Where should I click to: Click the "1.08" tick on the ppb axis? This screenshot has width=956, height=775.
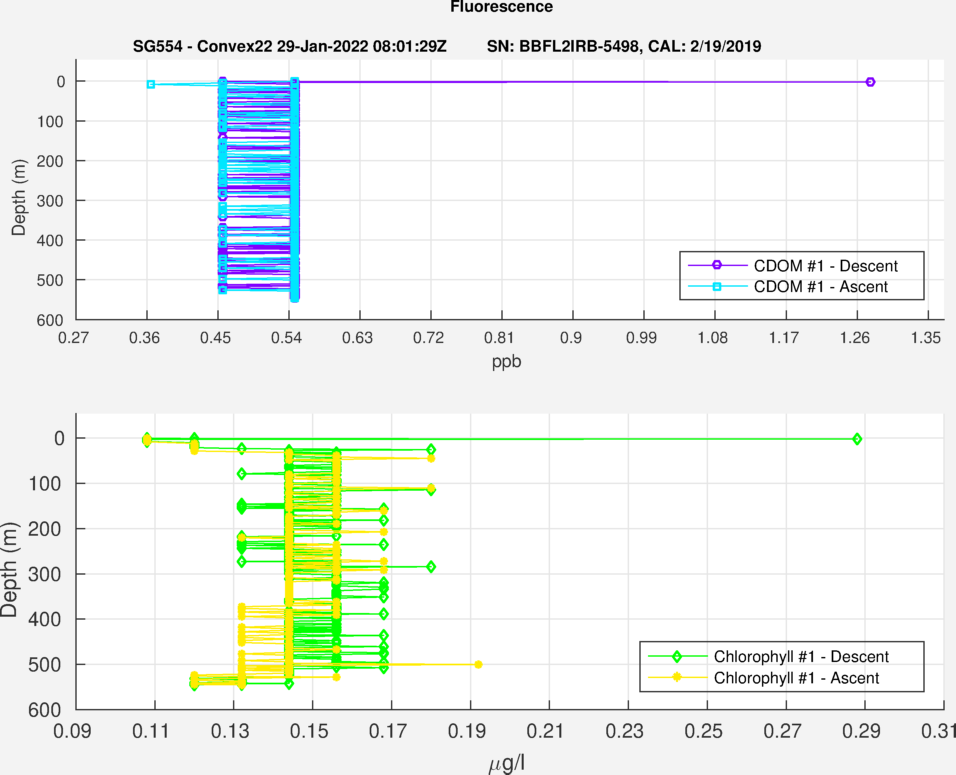point(713,338)
